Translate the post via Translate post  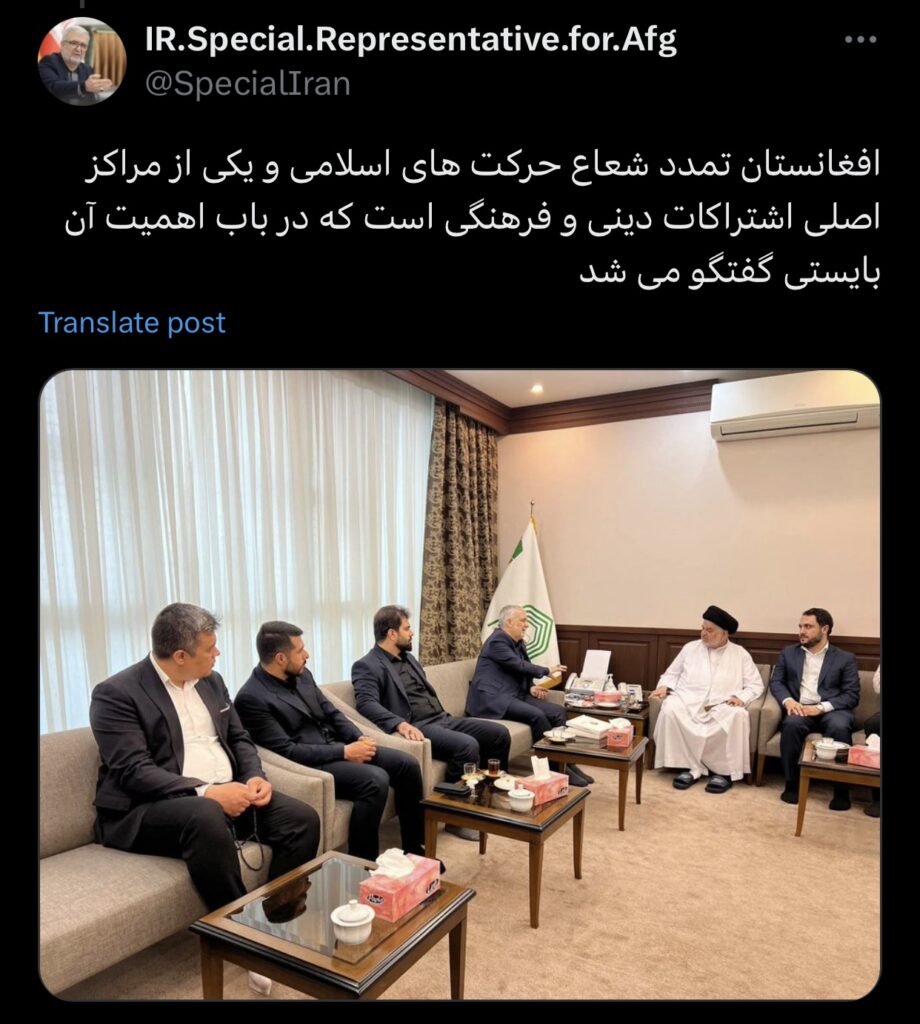(x=132, y=323)
